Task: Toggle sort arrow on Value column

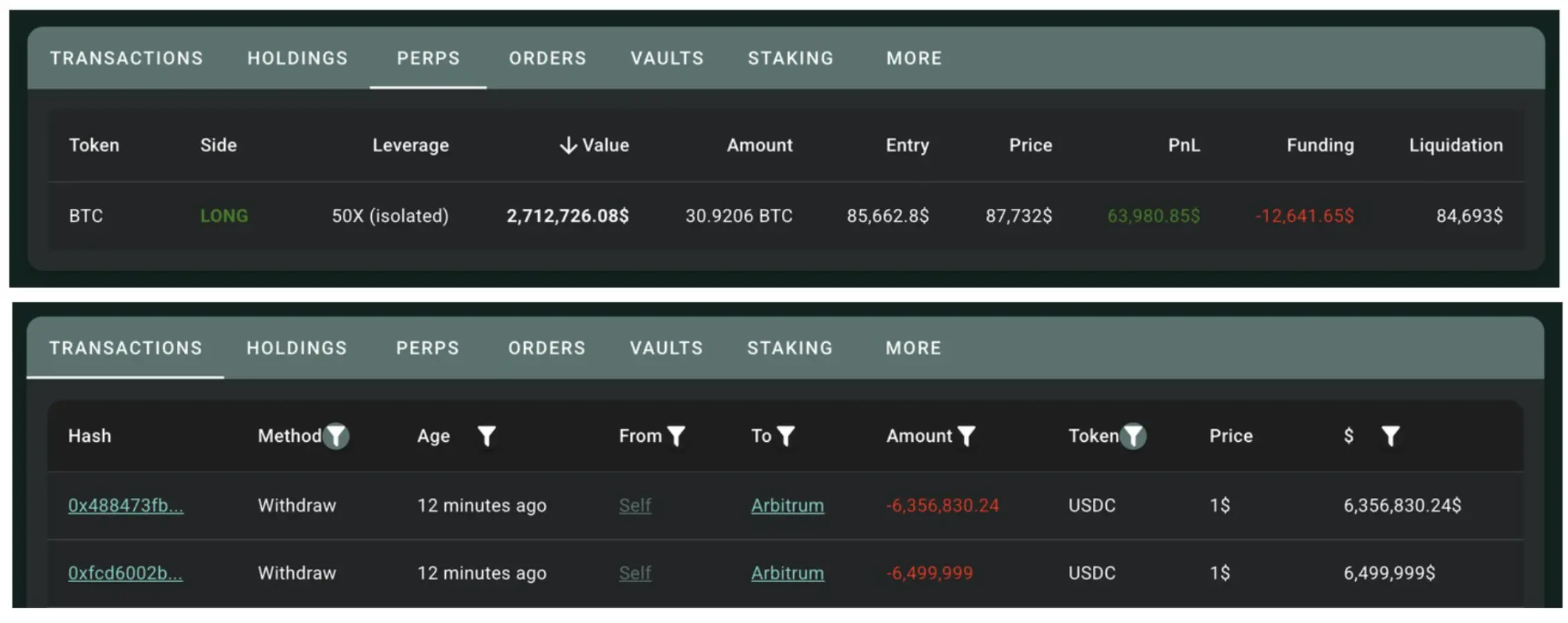Action: coord(568,145)
